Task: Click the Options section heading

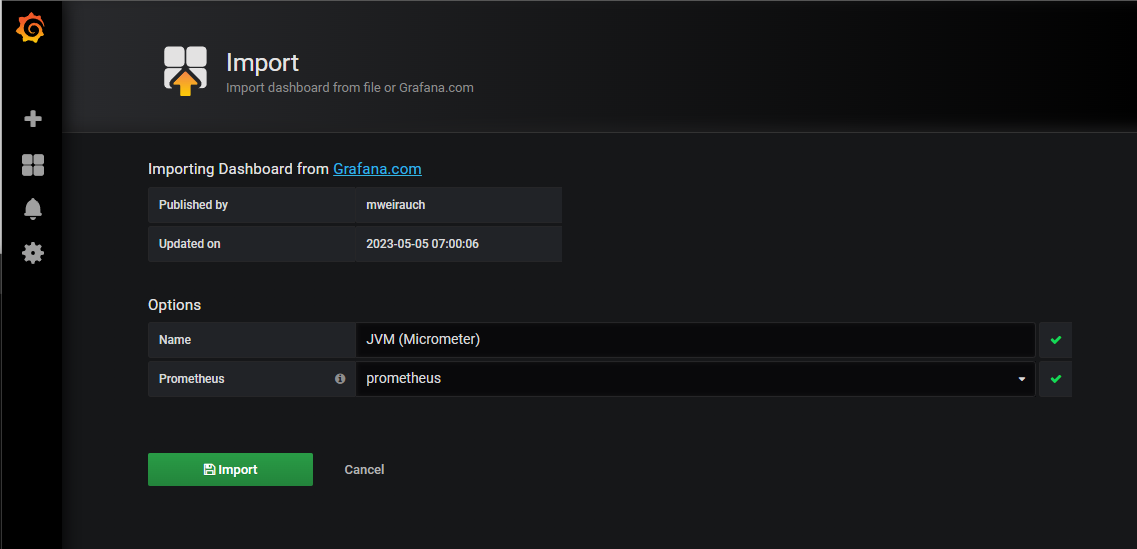Action: pyautogui.click(x=175, y=305)
